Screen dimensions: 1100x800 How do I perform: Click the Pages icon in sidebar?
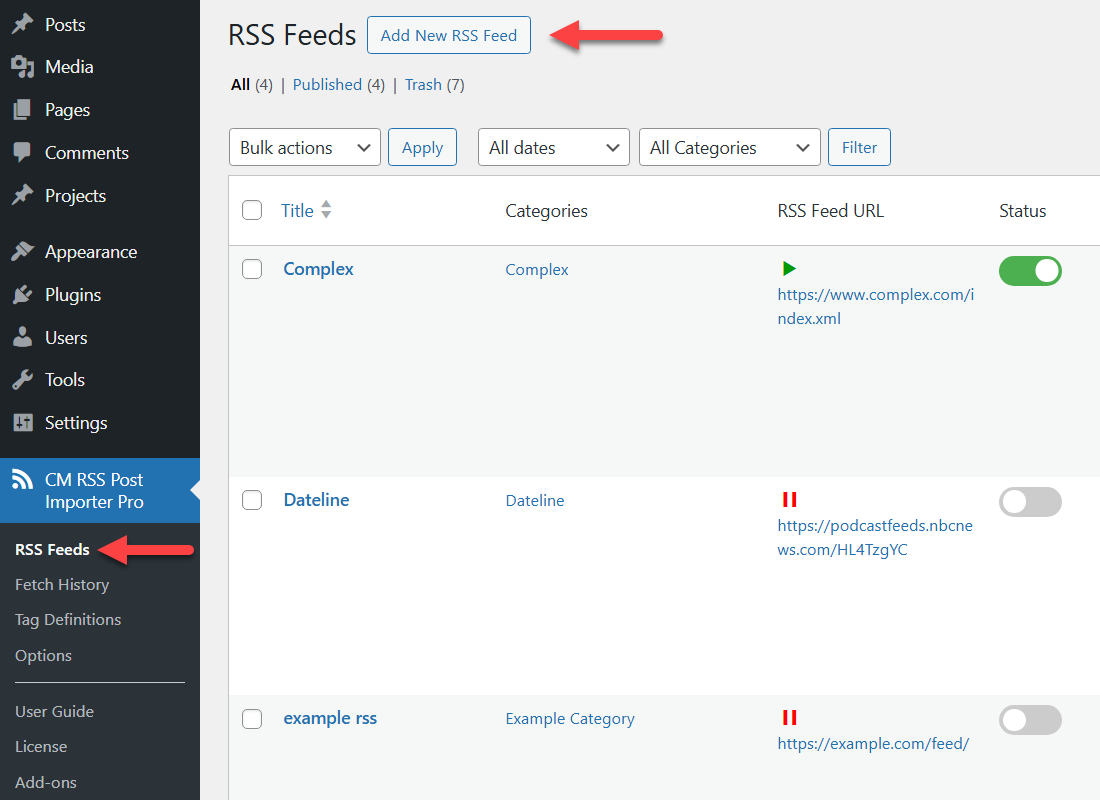point(22,109)
